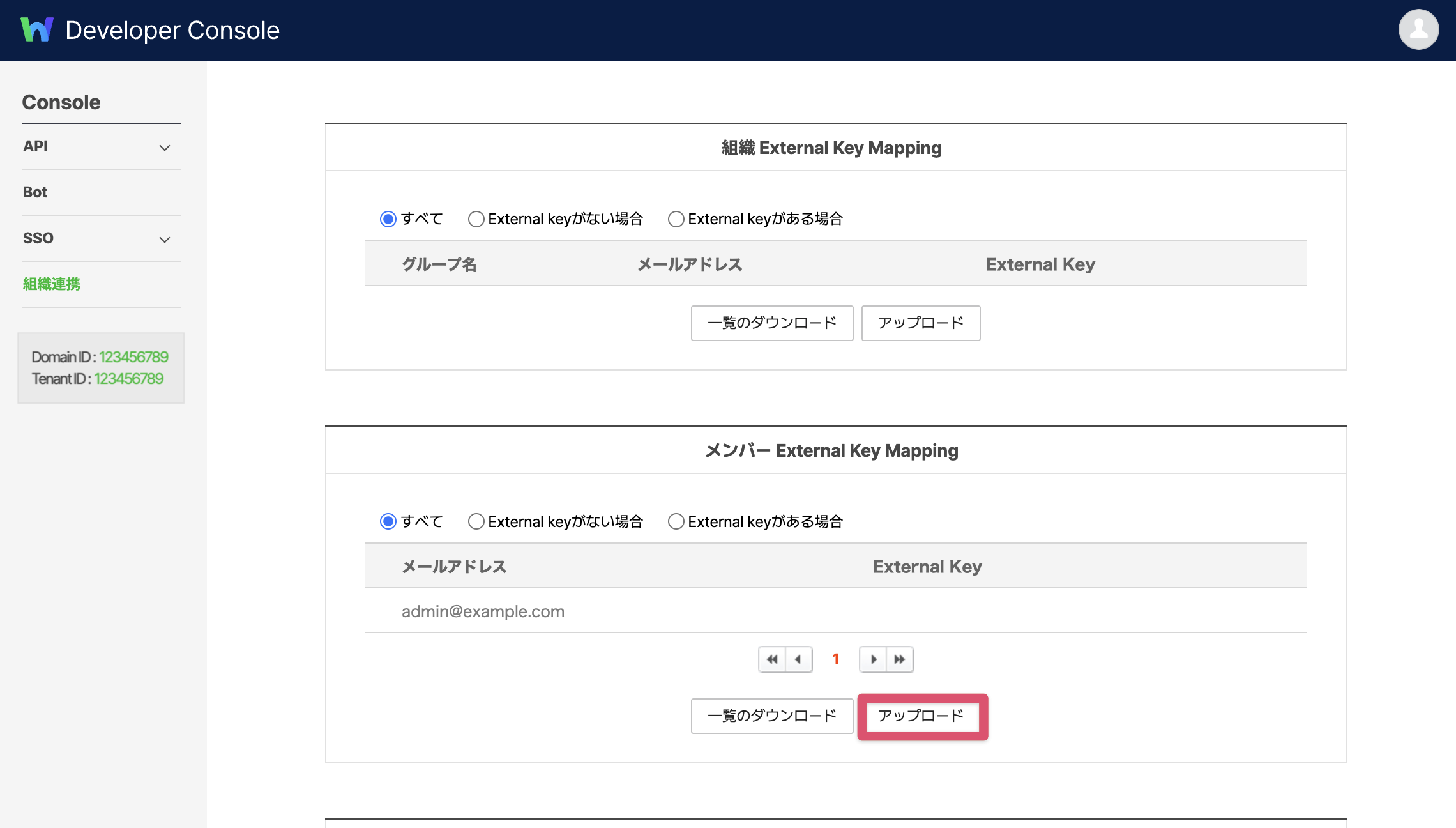Click アップロード in 組織 External Key Mapping

[921, 323]
